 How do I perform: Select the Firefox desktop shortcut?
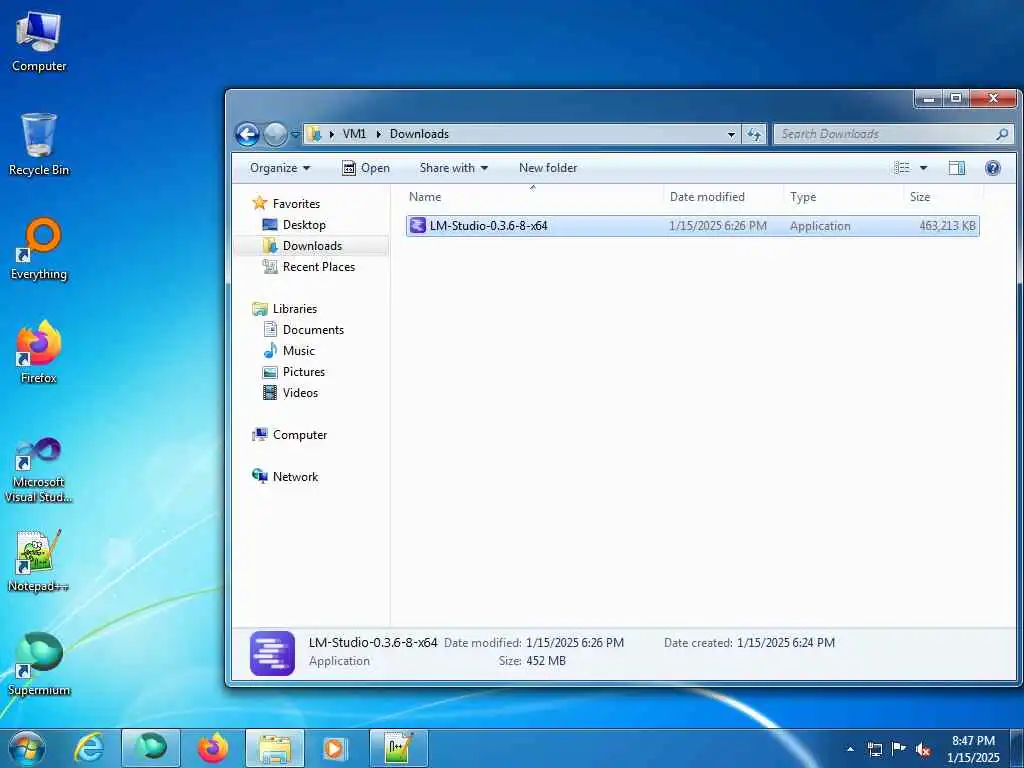click(x=39, y=352)
